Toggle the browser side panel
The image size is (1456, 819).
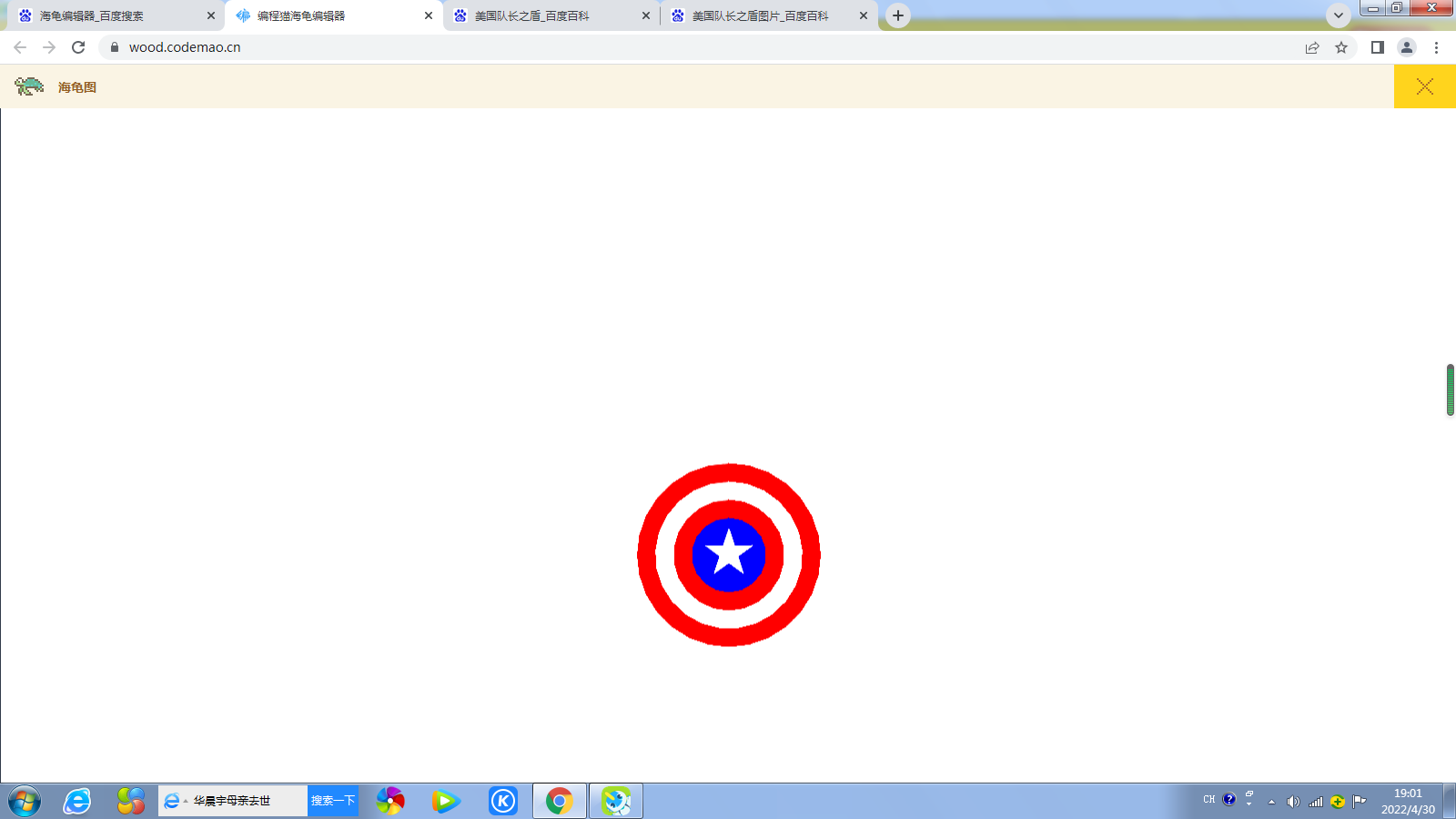[x=1378, y=47]
